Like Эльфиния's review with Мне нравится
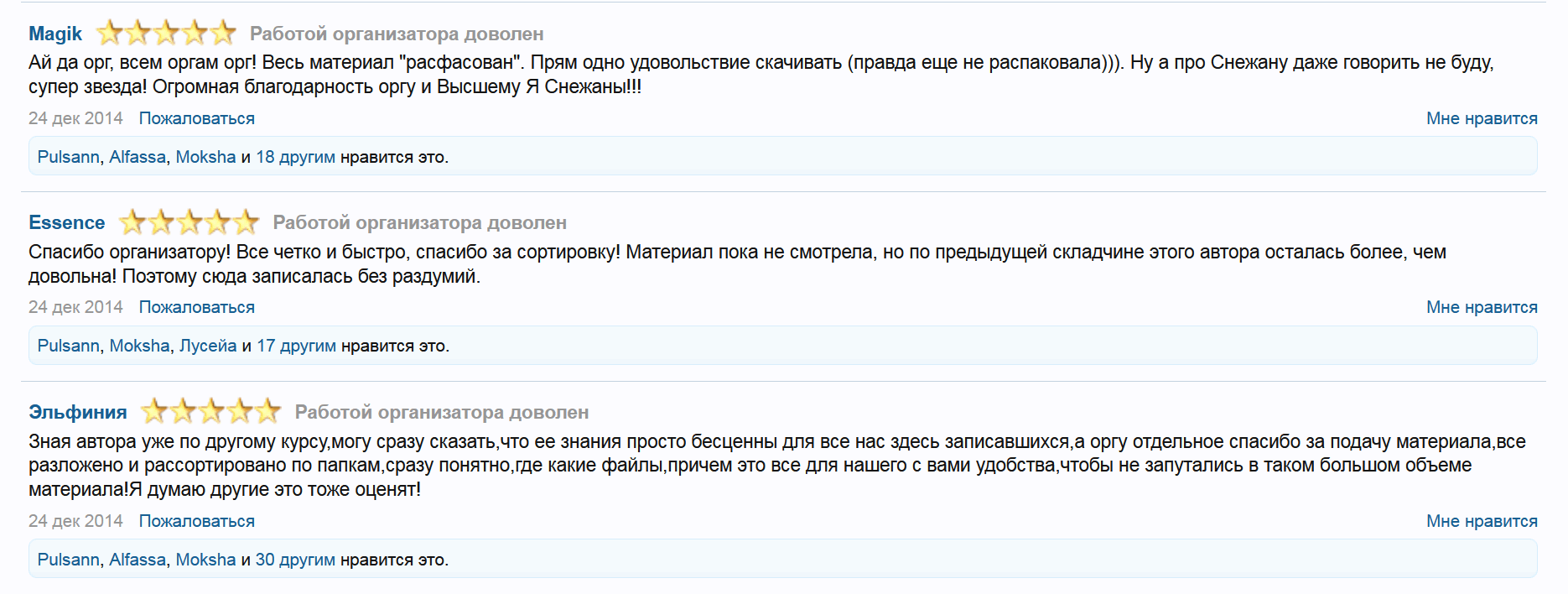Viewport: 1568px width, 594px height. click(x=1482, y=521)
